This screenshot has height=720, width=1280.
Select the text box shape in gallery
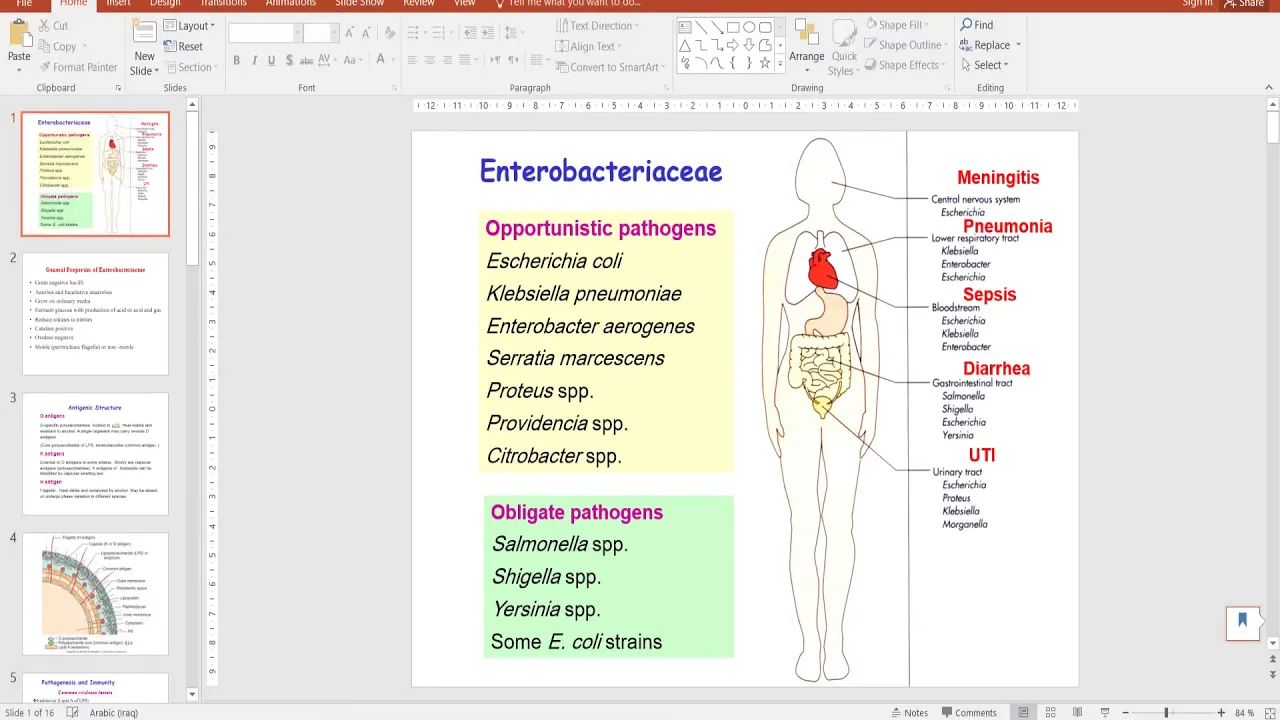(685, 27)
